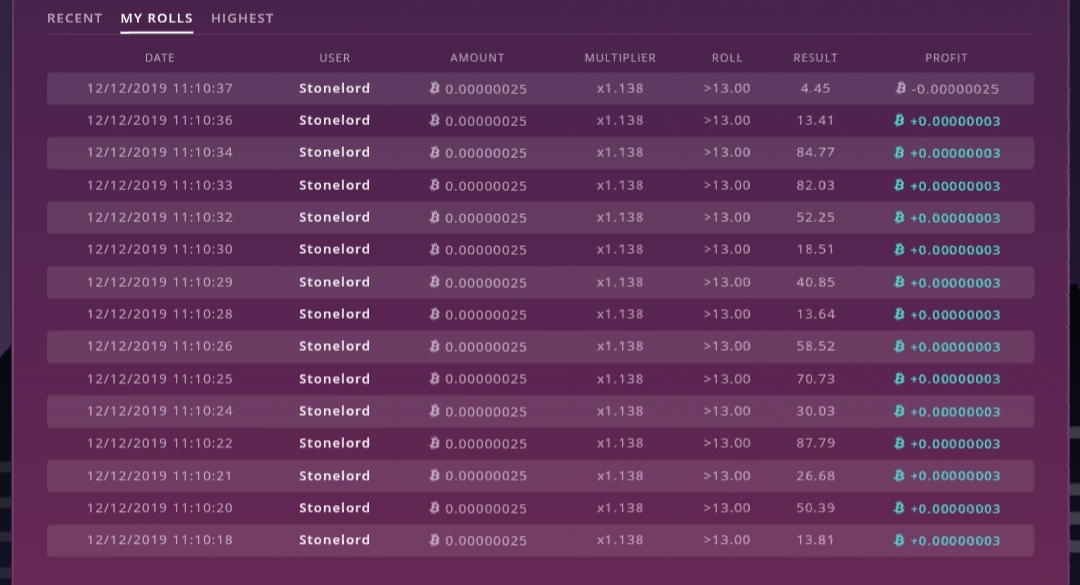Open Stonelord user link in 11:10:36 row

point(335,120)
